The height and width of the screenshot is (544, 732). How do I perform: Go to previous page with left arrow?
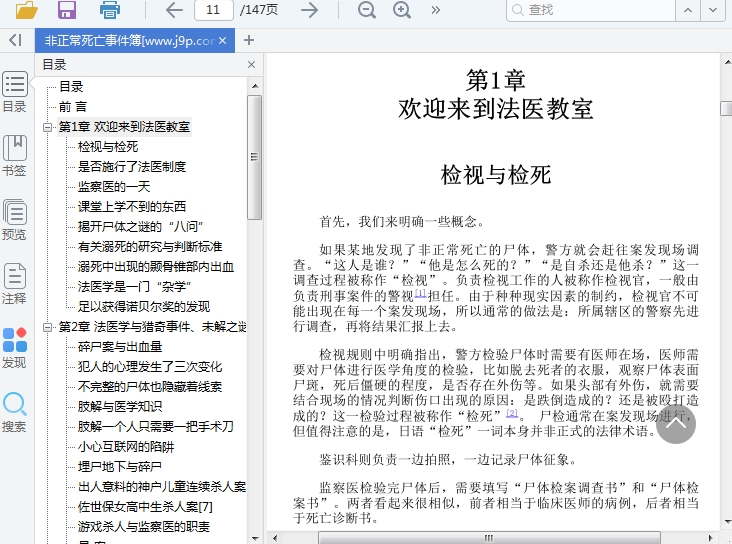click(x=174, y=10)
